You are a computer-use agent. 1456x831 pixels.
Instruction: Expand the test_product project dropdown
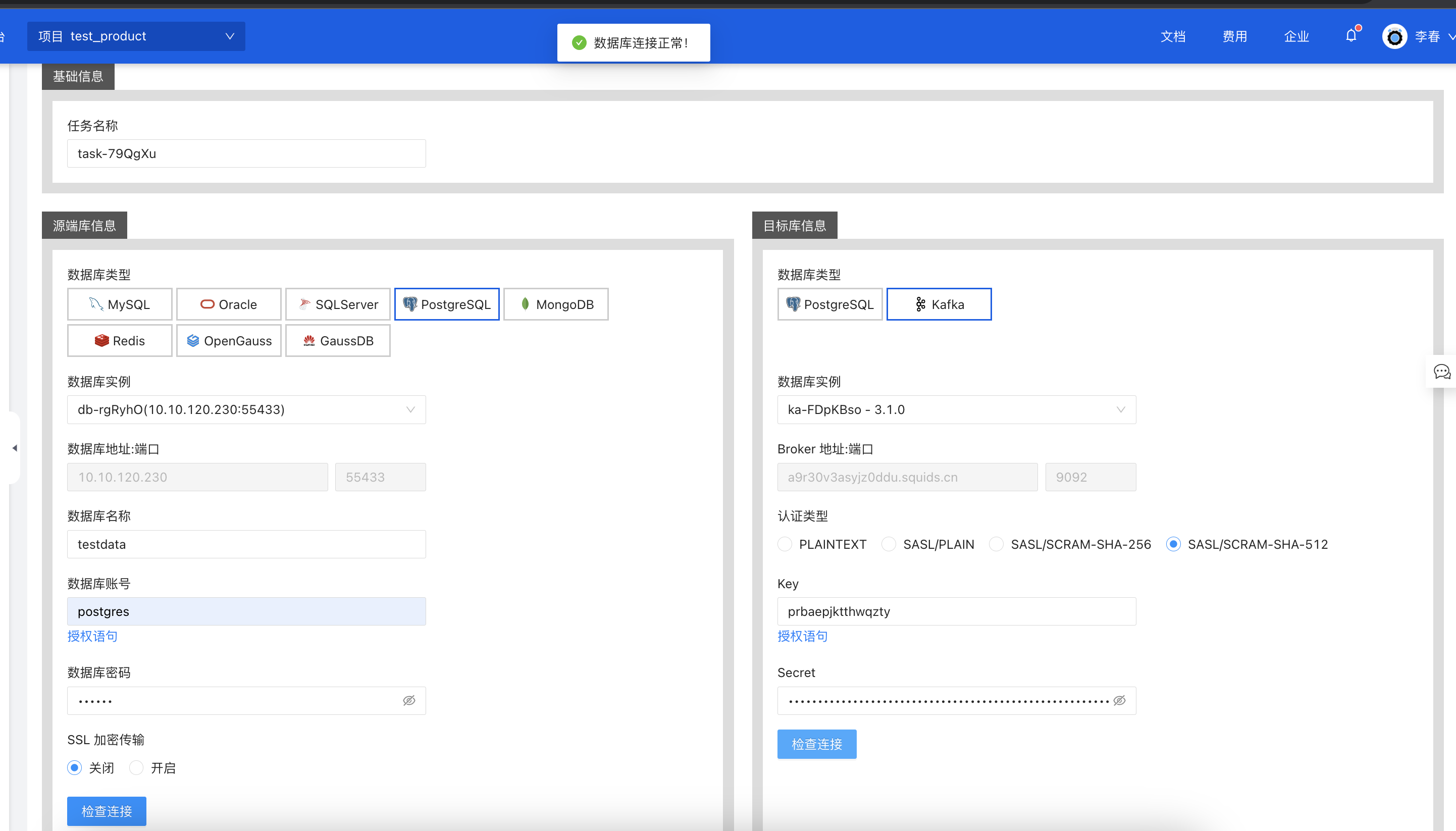click(x=136, y=36)
